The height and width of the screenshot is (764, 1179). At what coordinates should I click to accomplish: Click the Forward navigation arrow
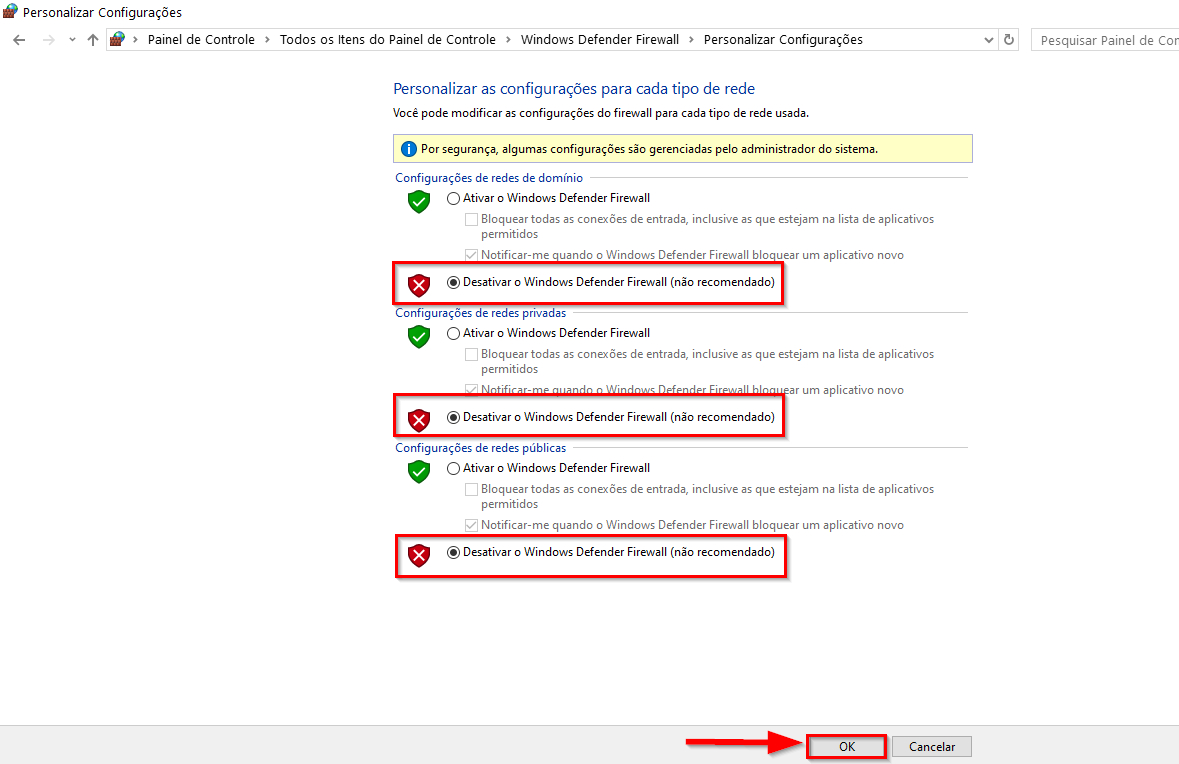(x=49, y=40)
